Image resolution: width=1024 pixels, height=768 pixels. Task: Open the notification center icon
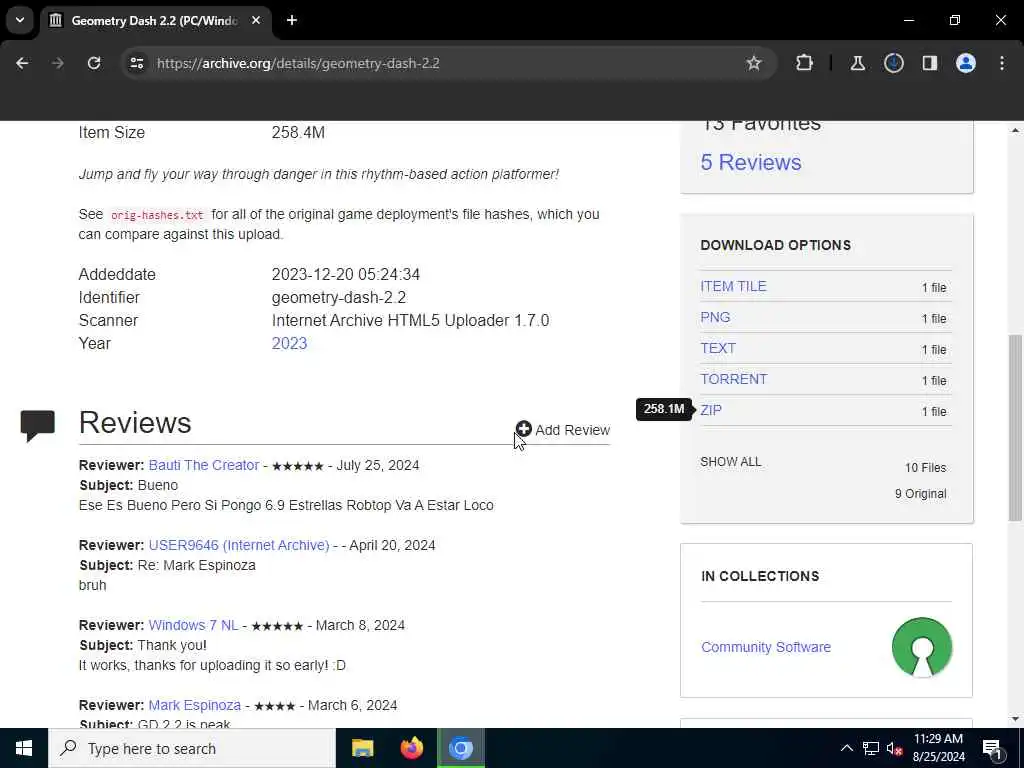point(992,749)
